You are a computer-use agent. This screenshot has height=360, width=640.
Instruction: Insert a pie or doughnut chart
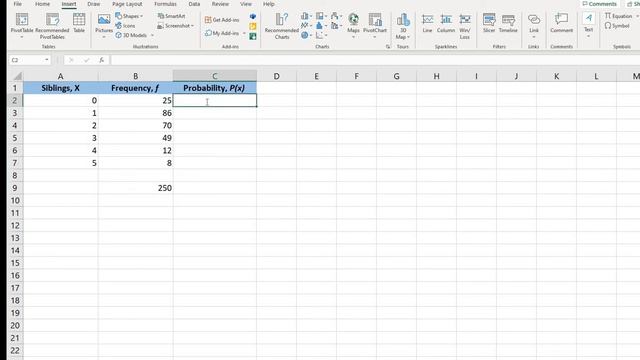tap(306, 36)
